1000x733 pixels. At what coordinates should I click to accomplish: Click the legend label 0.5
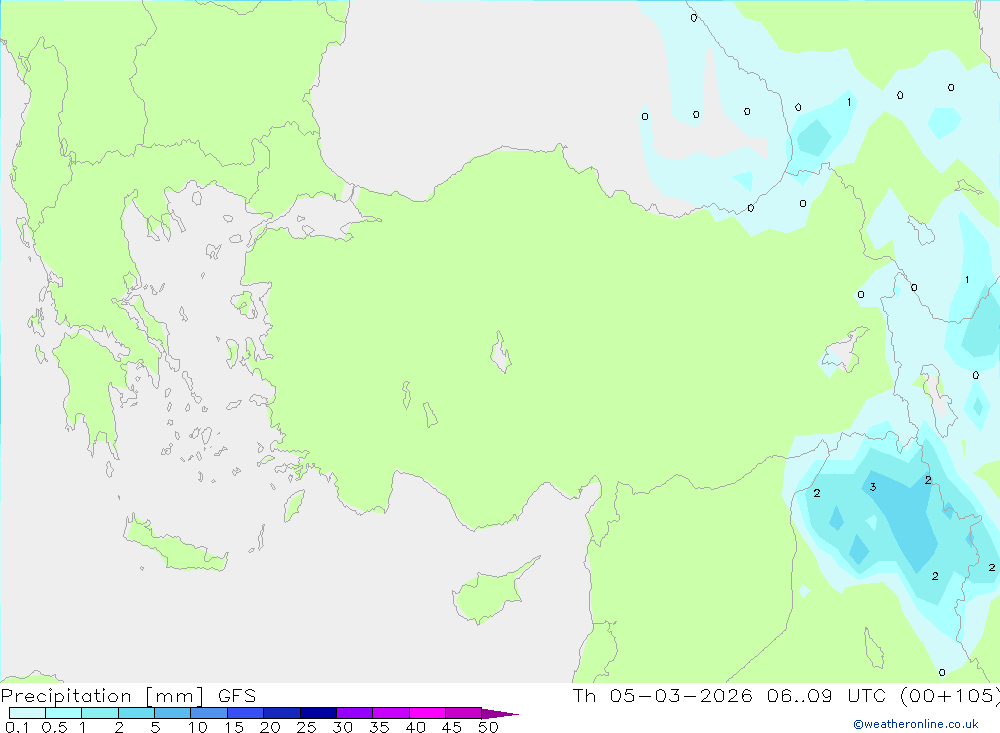pyautogui.click(x=54, y=727)
